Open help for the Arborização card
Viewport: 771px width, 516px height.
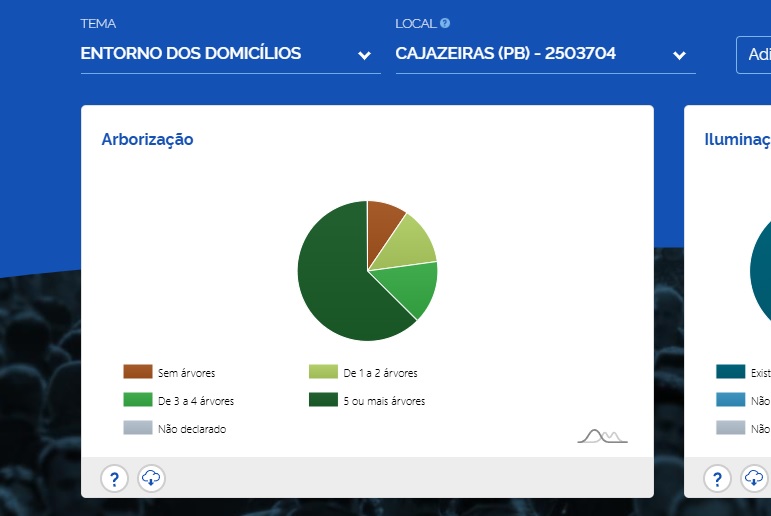point(115,478)
